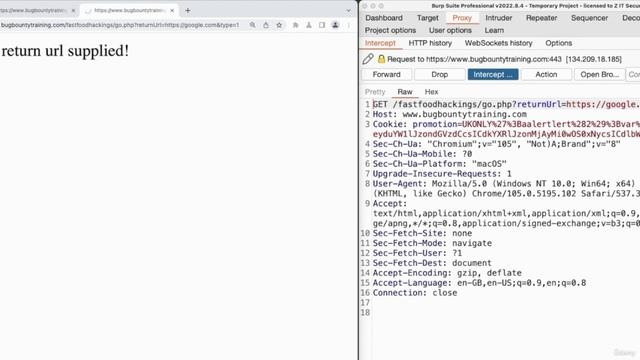The image size is (640, 360).
Task: Switch request view to Pretty
Action: [x=375, y=92]
